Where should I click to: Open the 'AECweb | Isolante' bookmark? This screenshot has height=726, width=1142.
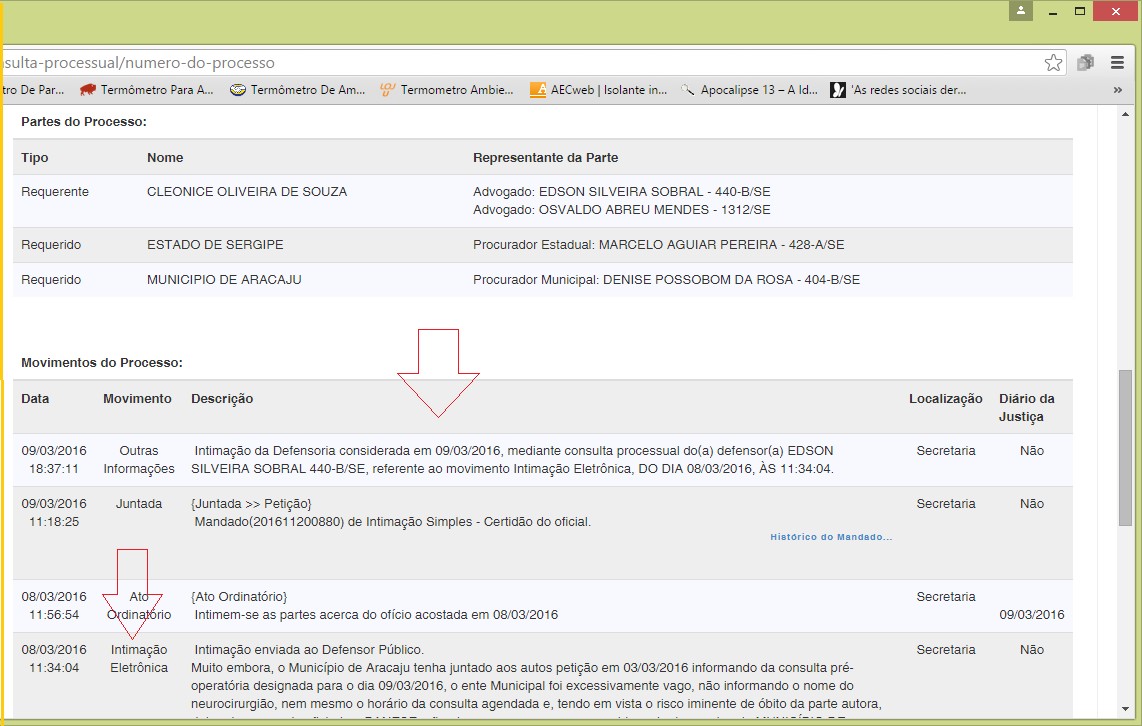pyautogui.click(x=598, y=90)
